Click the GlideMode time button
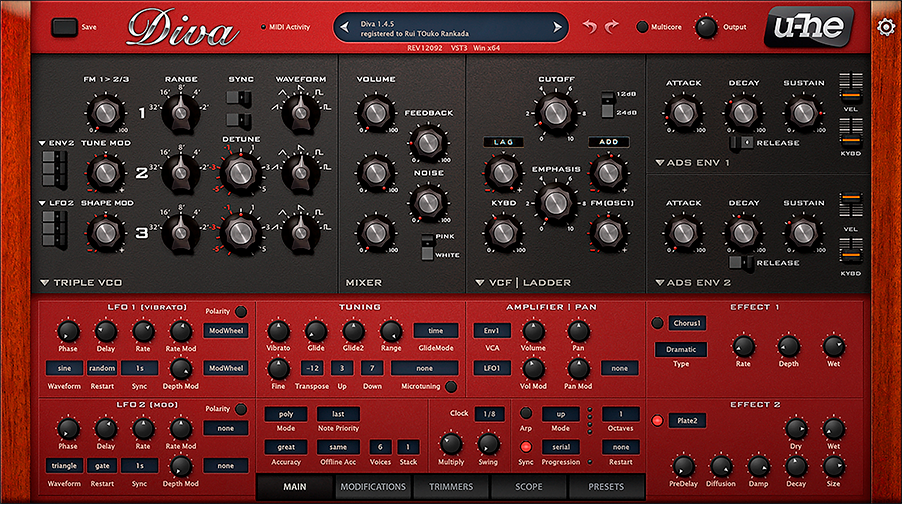 coord(436,330)
